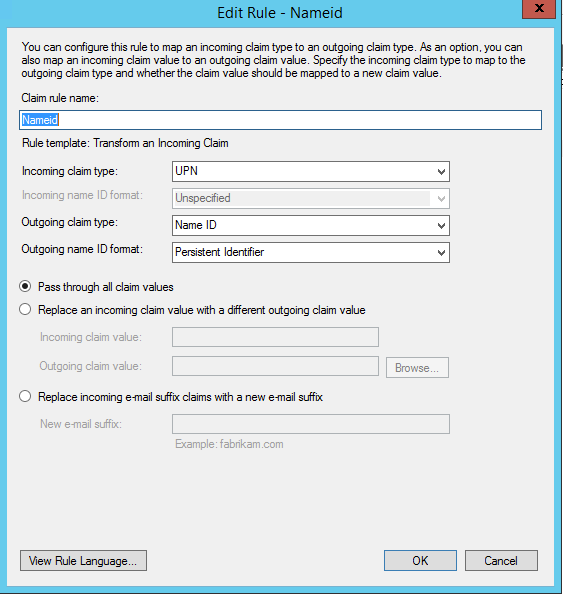The image size is (563, 594).
Task: Open the Outgoing claim type Name ID dropdown
Action: click(311, 225)
